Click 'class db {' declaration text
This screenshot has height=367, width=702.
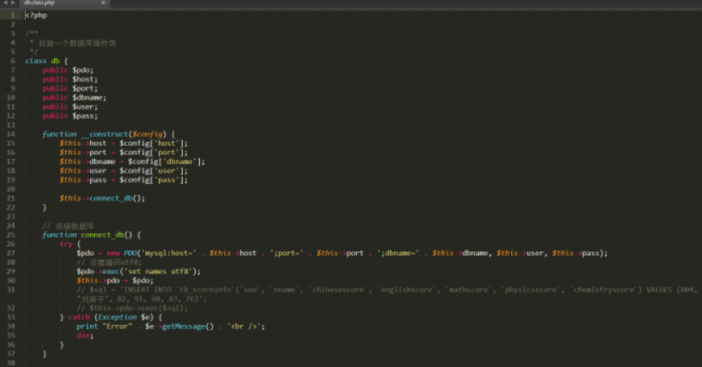pyautogui.click(x=47, y=61)
